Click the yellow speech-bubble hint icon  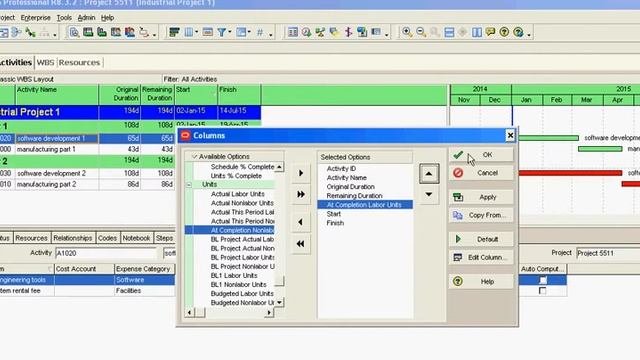490,32
